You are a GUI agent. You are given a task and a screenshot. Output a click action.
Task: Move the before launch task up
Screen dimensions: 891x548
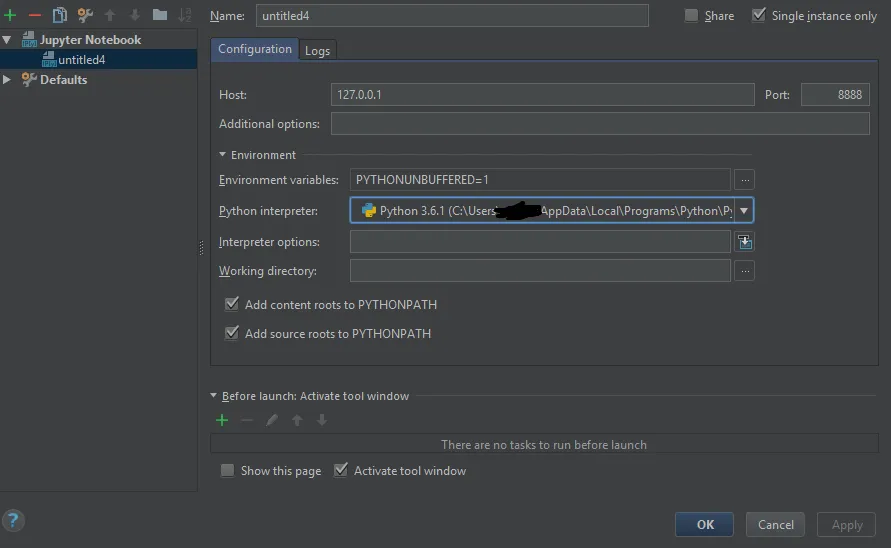point(297,420)
